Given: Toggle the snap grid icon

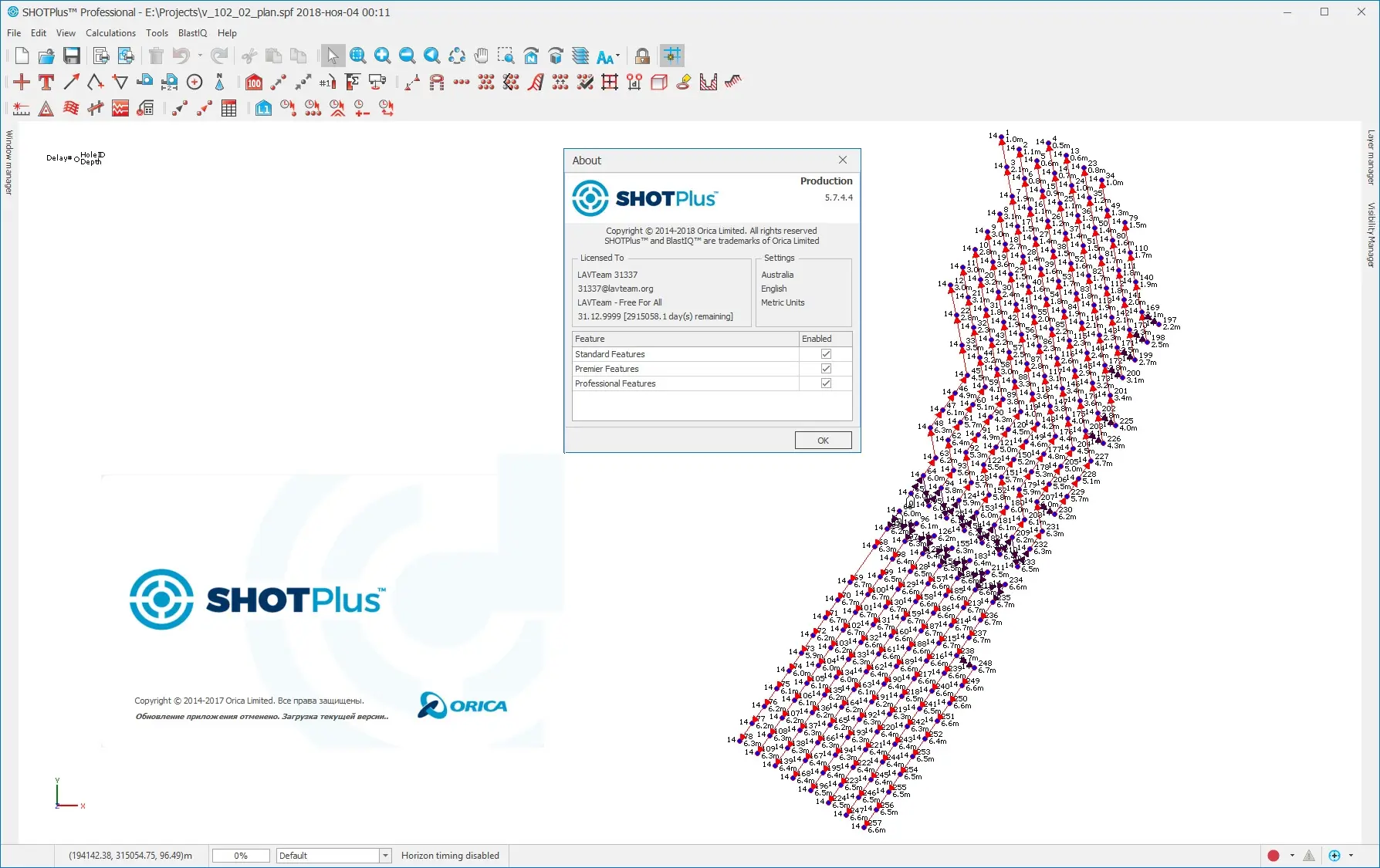Looking at the screenshot, I should point(672,56).
